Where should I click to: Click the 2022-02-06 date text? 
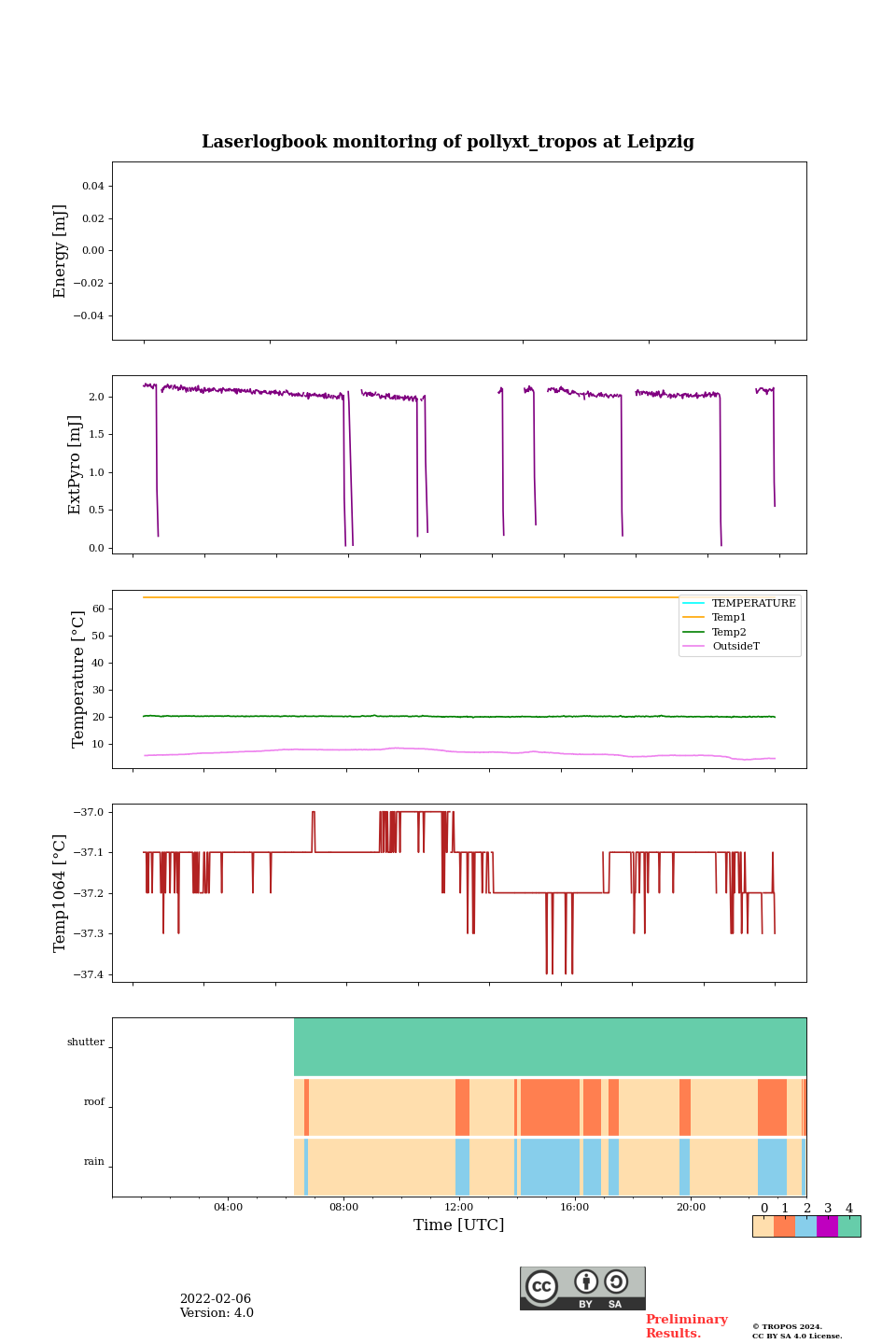216,1299
